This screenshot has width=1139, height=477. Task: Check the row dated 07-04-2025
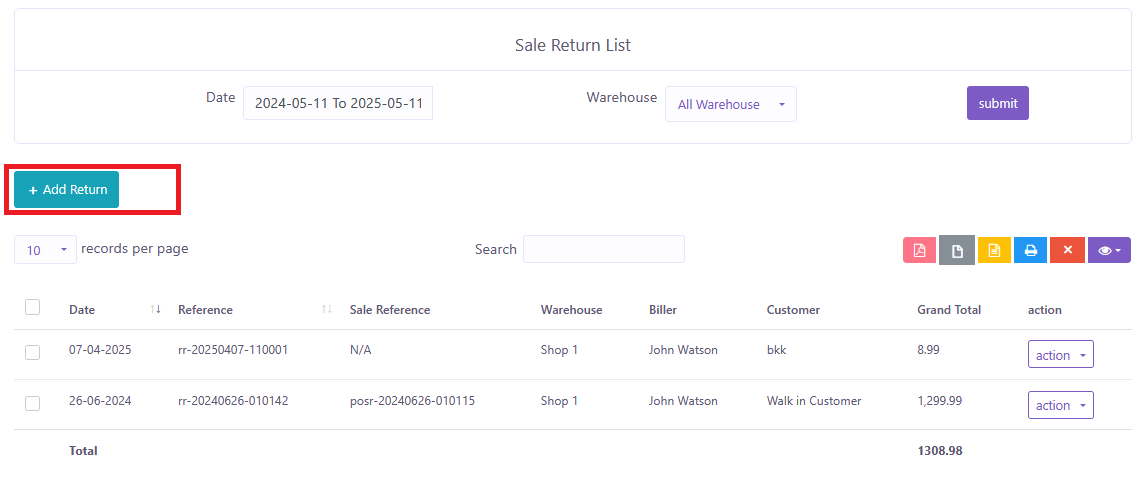pos(33,352)
